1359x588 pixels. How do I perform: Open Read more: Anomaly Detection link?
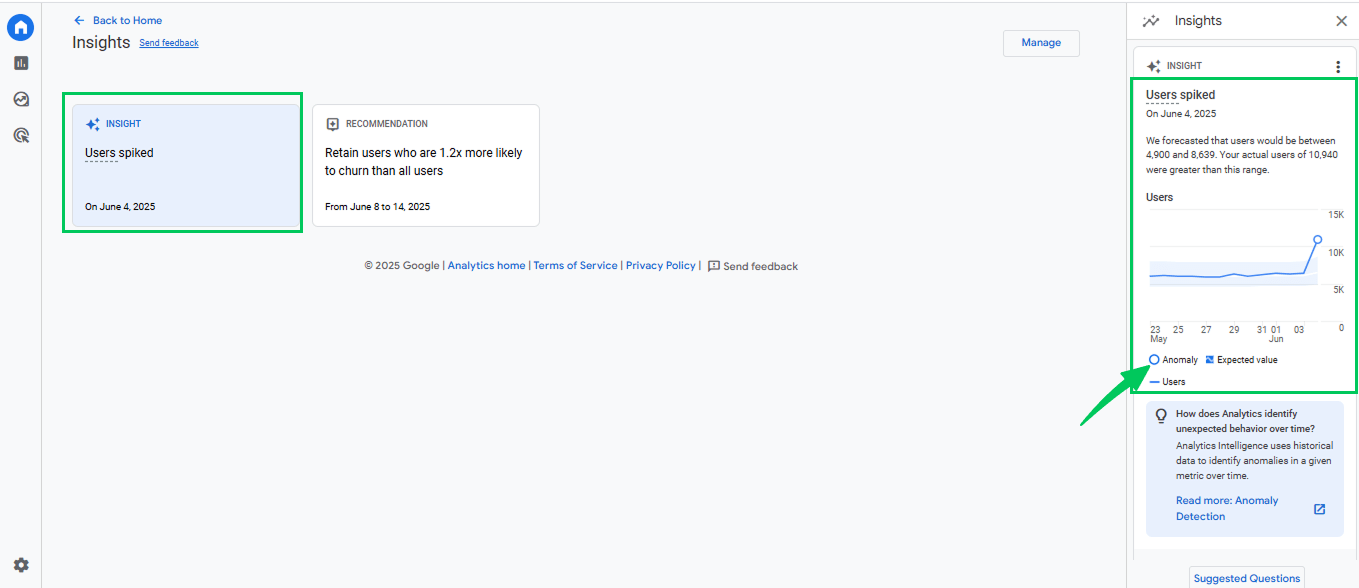tap(1227, 508)
